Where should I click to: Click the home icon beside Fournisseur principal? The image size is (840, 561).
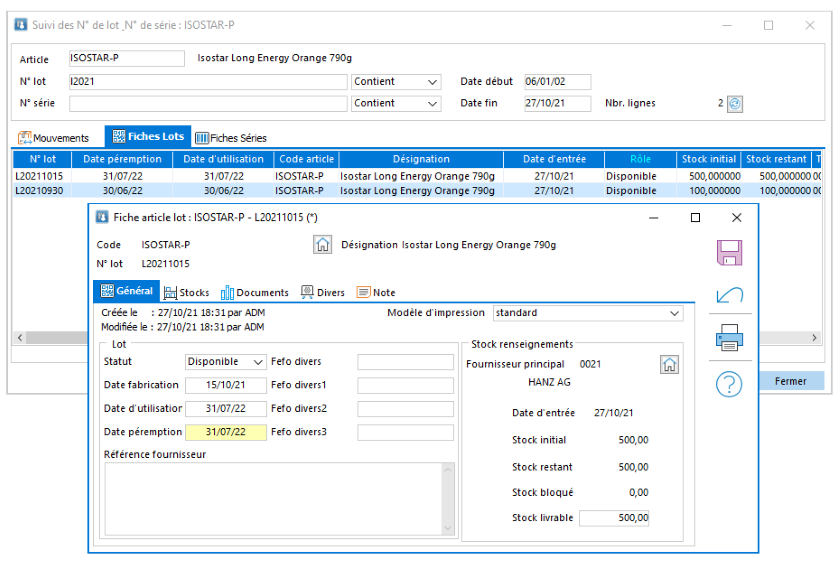tap(669, 365)
